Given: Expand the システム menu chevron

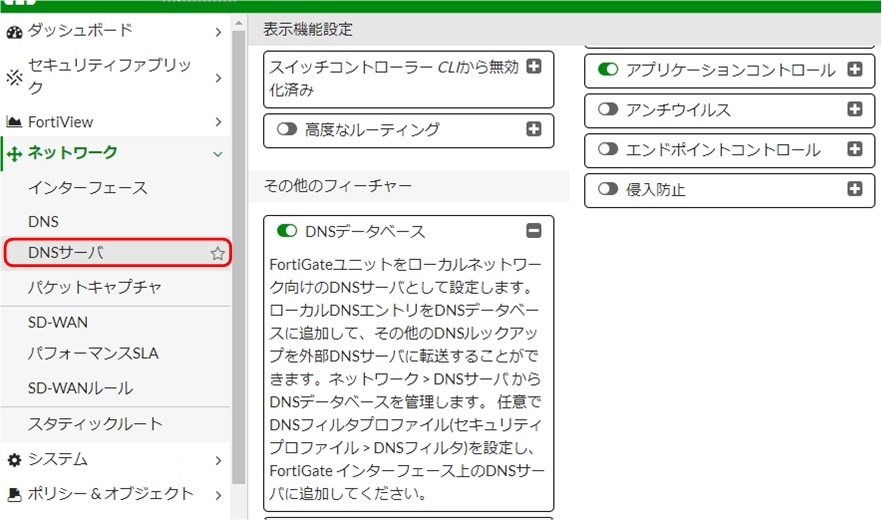Looking at the screenshot, I should (x=218, y=460).
